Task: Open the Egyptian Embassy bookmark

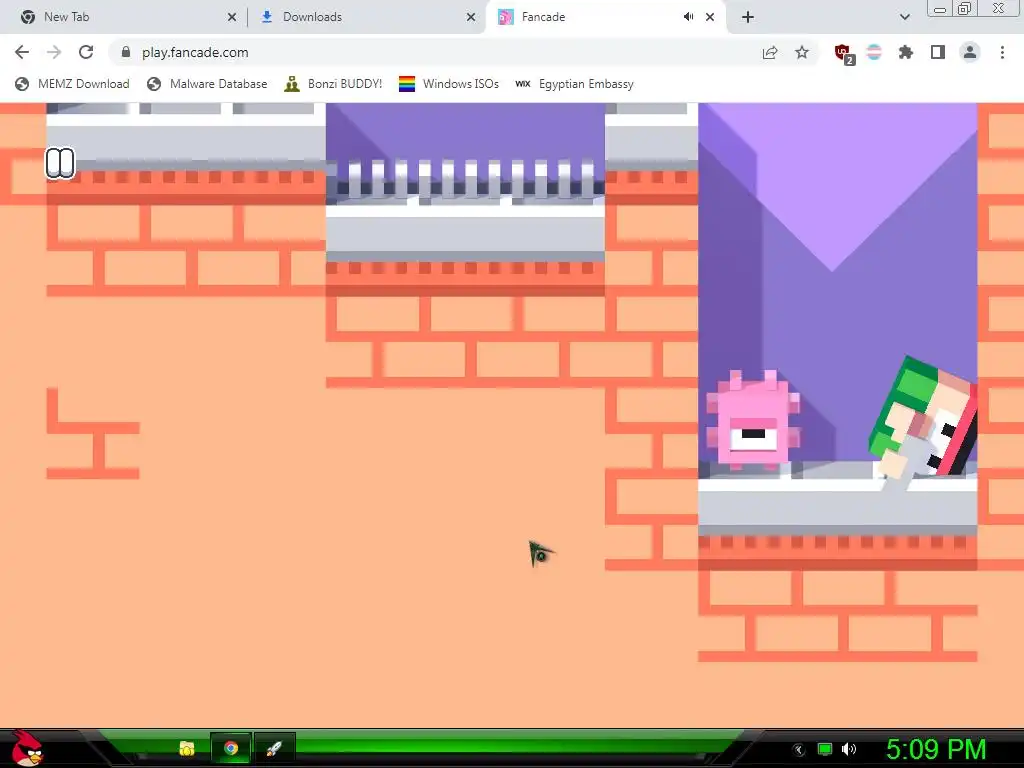Action: pyautogui.click(x=574, y=84)
